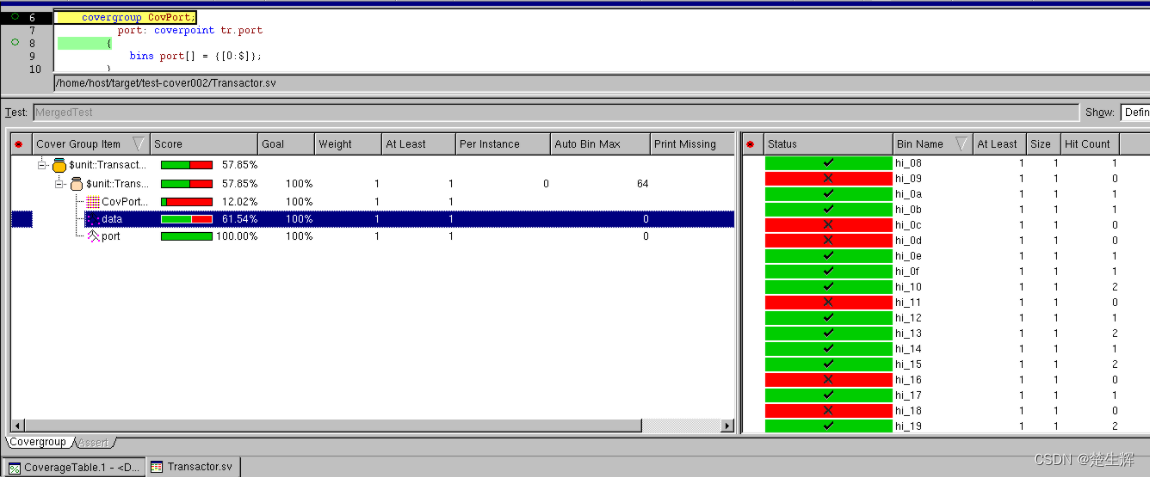The image size is (1150, 477).
Task: Click source line 'port: coverpoint tr.port'
Action: click(190, 30)
